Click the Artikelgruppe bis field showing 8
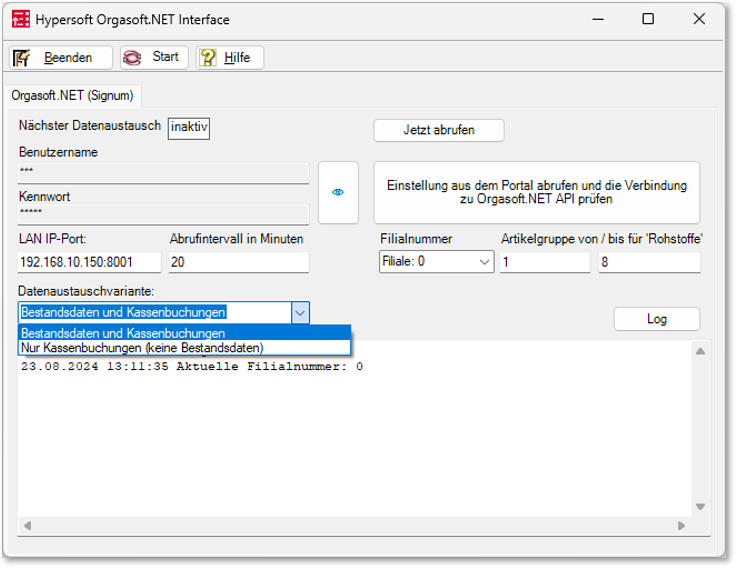 coord(650,262)
